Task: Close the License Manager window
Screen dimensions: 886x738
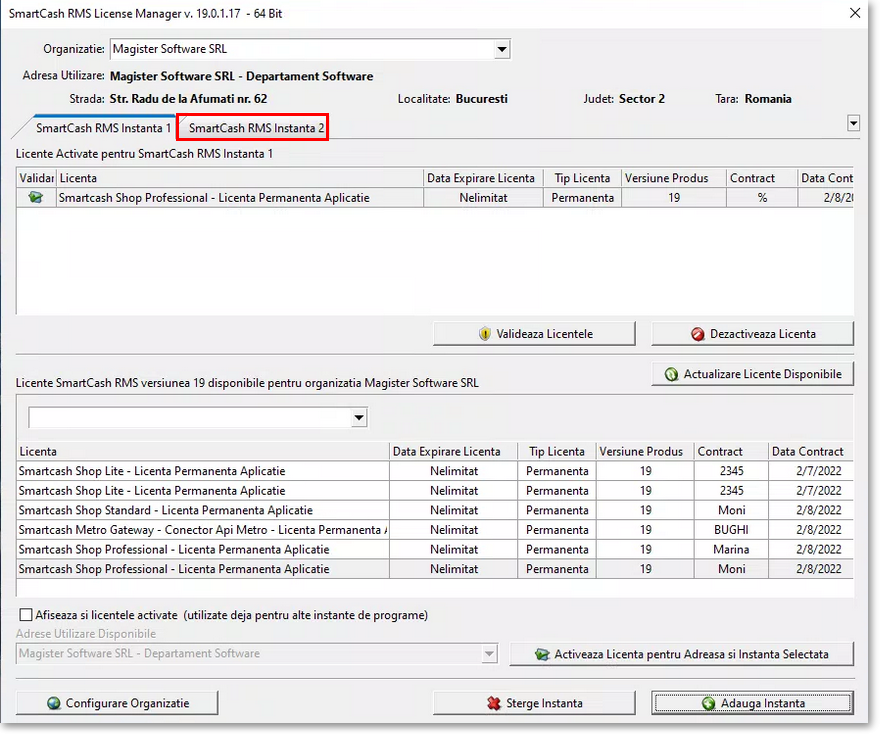Action: coord(855,13)
